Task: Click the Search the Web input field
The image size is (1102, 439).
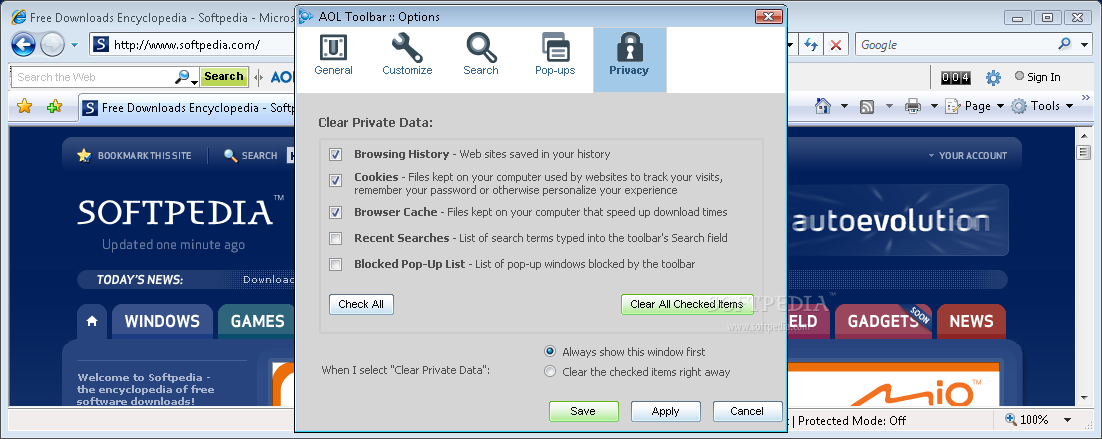Action: (93, 77)
